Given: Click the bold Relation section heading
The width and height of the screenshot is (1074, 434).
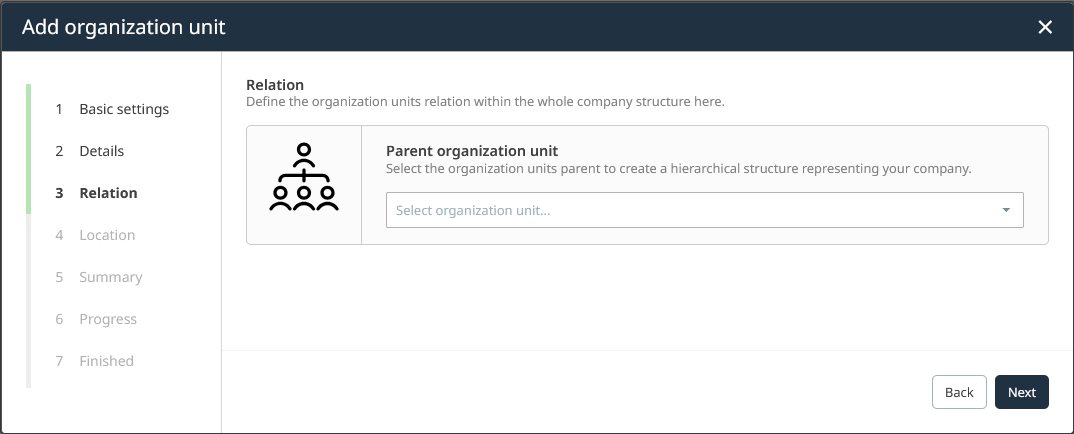Looking at the screenshot, I should pyautogui.click(x=275, y=85).
